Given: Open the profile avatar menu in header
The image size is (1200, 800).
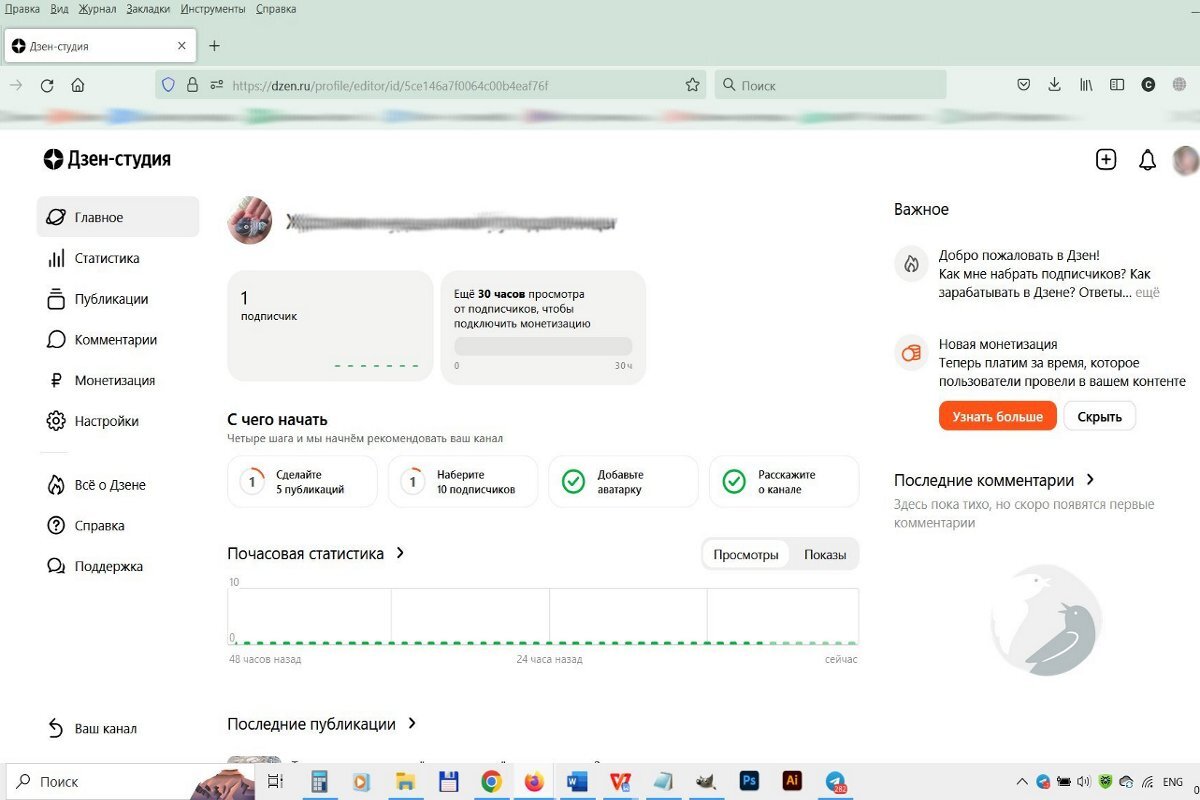Looking at the screenshot, I should (x=1186, y=160).
